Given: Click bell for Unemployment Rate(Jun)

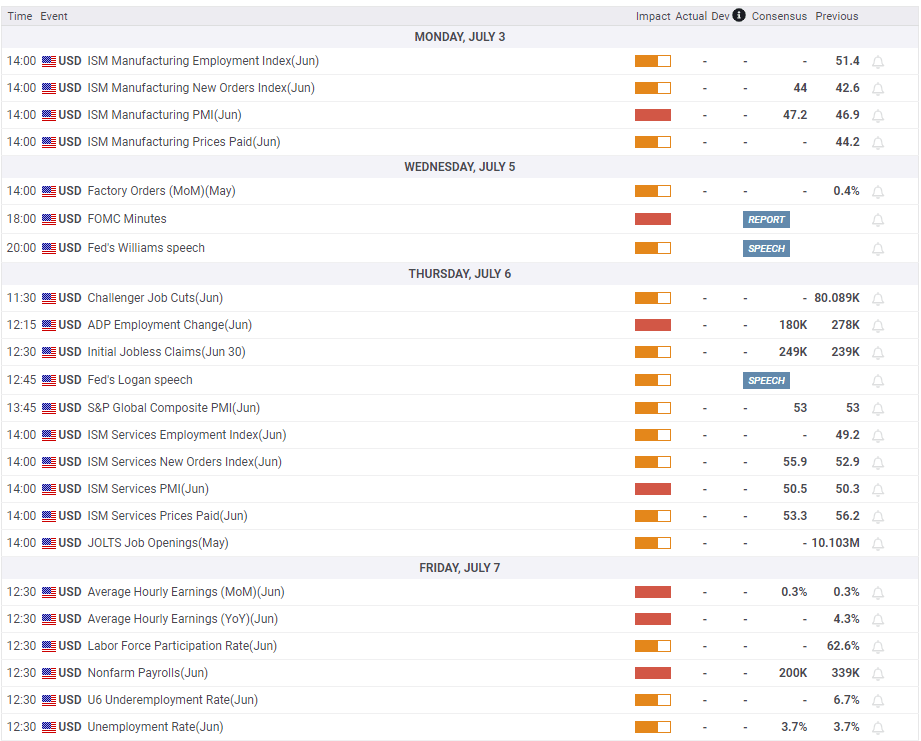Looking at the screenshot, I should point(878,728).
